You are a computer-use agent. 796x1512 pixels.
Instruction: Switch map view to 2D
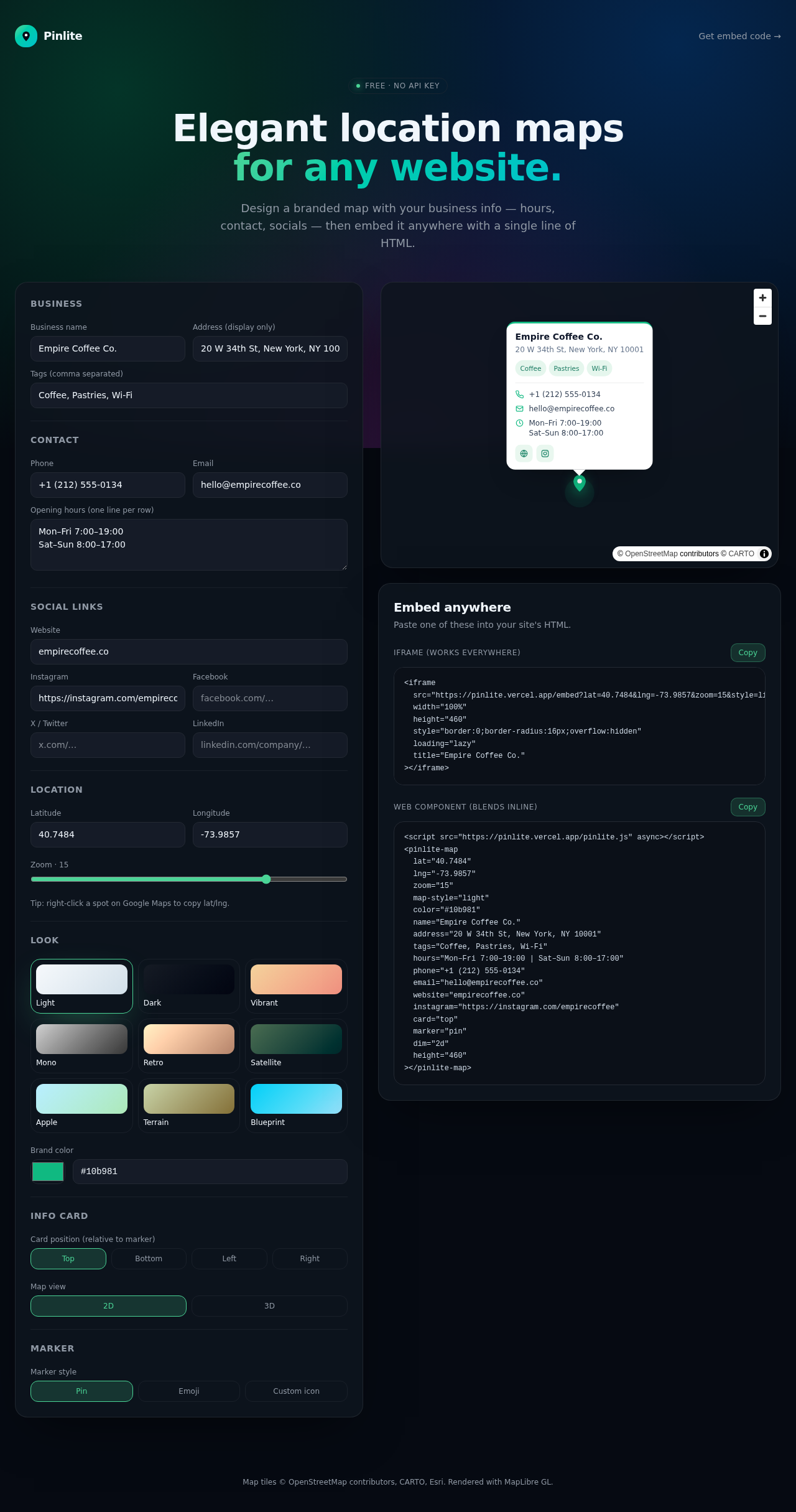[108, 1306]
